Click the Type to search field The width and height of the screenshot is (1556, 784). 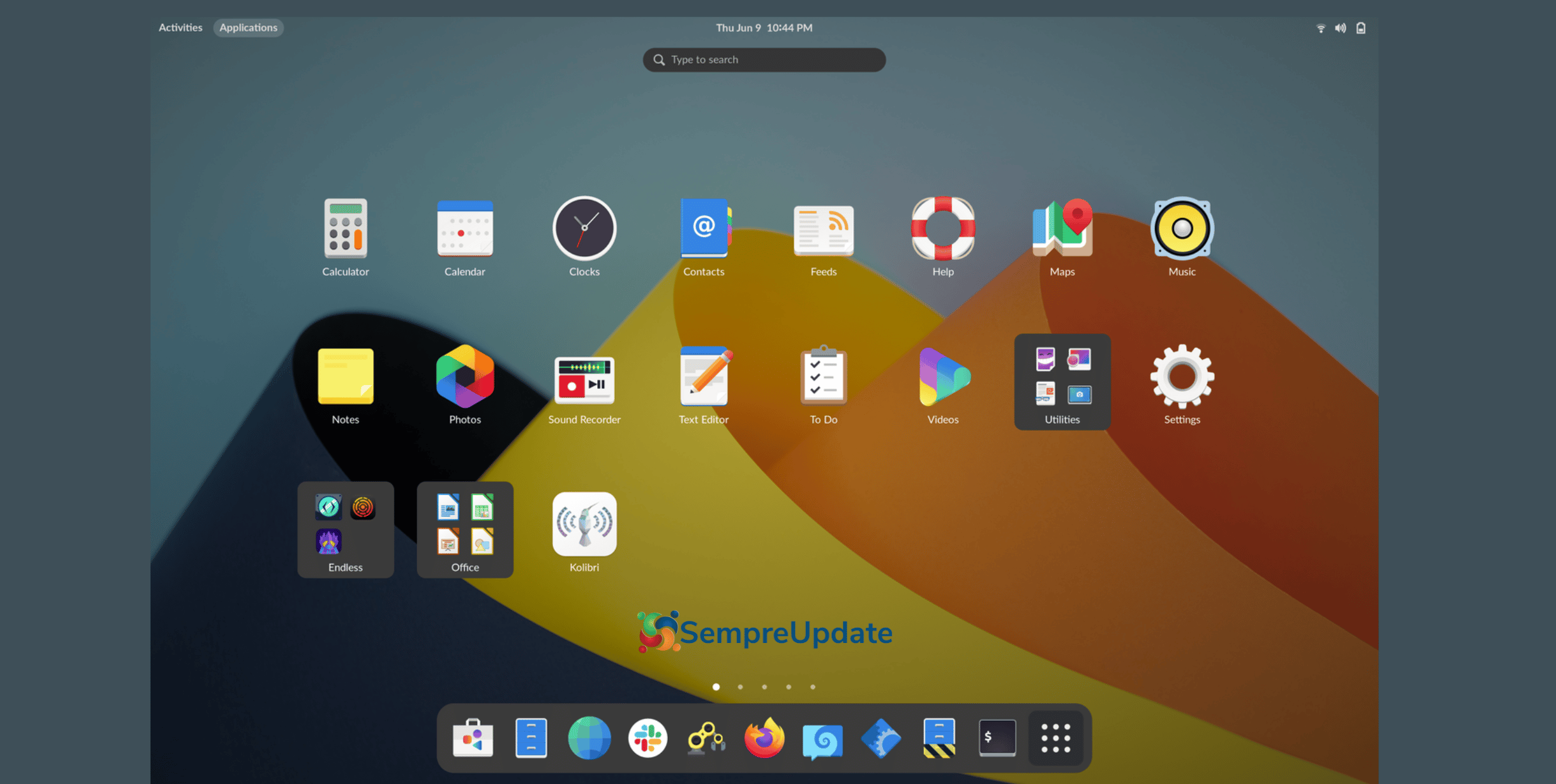(x=764, y=59)
